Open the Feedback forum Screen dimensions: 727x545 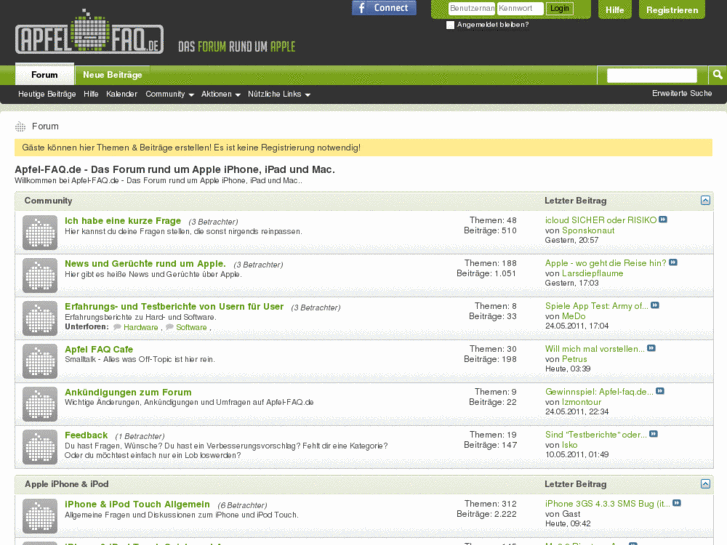(x=86, y=435)
